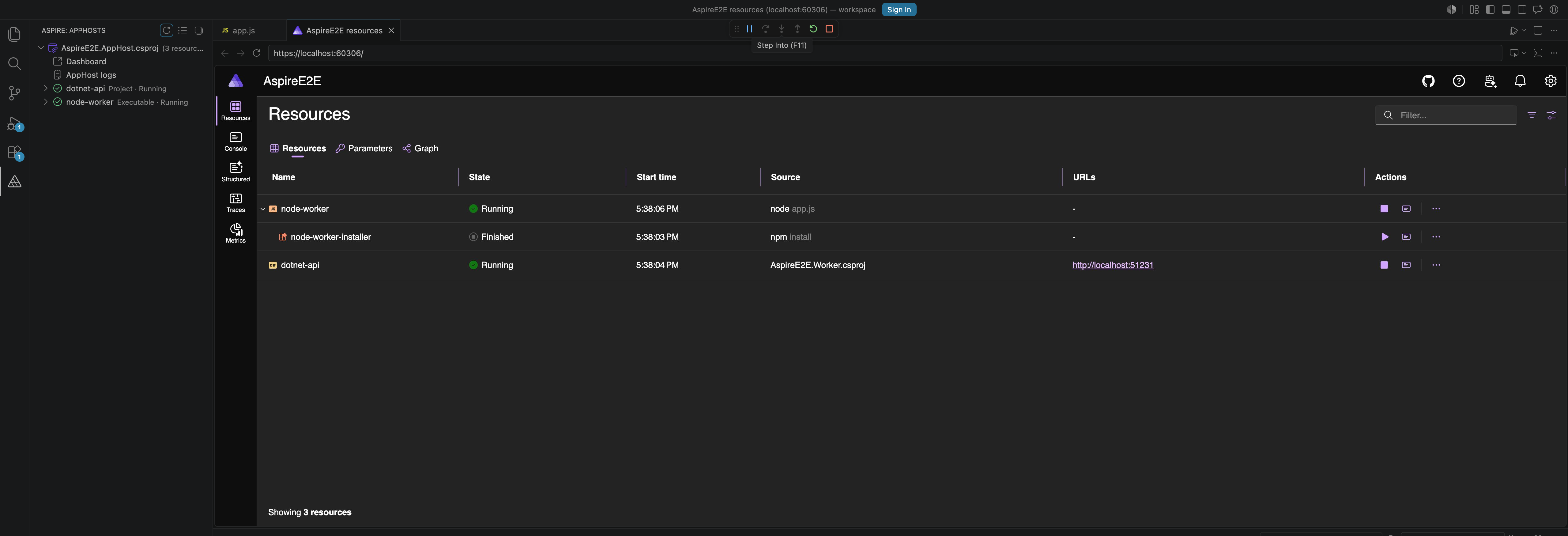This screenshot has height=536, width=1568.
Task: Pause the debug session
Action: [x=750, y=28]
